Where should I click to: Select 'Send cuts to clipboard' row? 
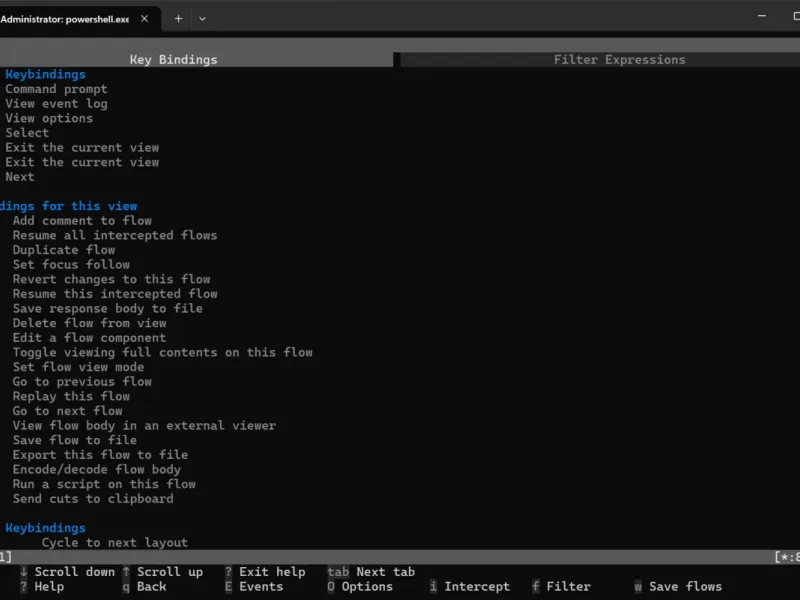tap(93, 499)
